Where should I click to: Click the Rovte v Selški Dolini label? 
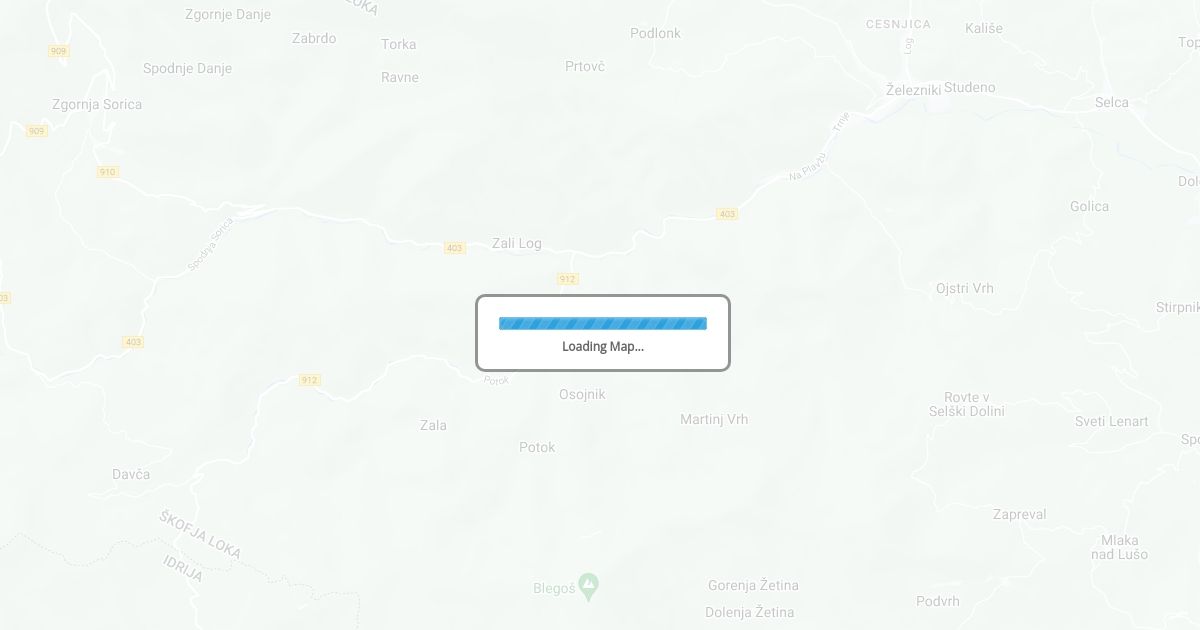tap(967, 404)
